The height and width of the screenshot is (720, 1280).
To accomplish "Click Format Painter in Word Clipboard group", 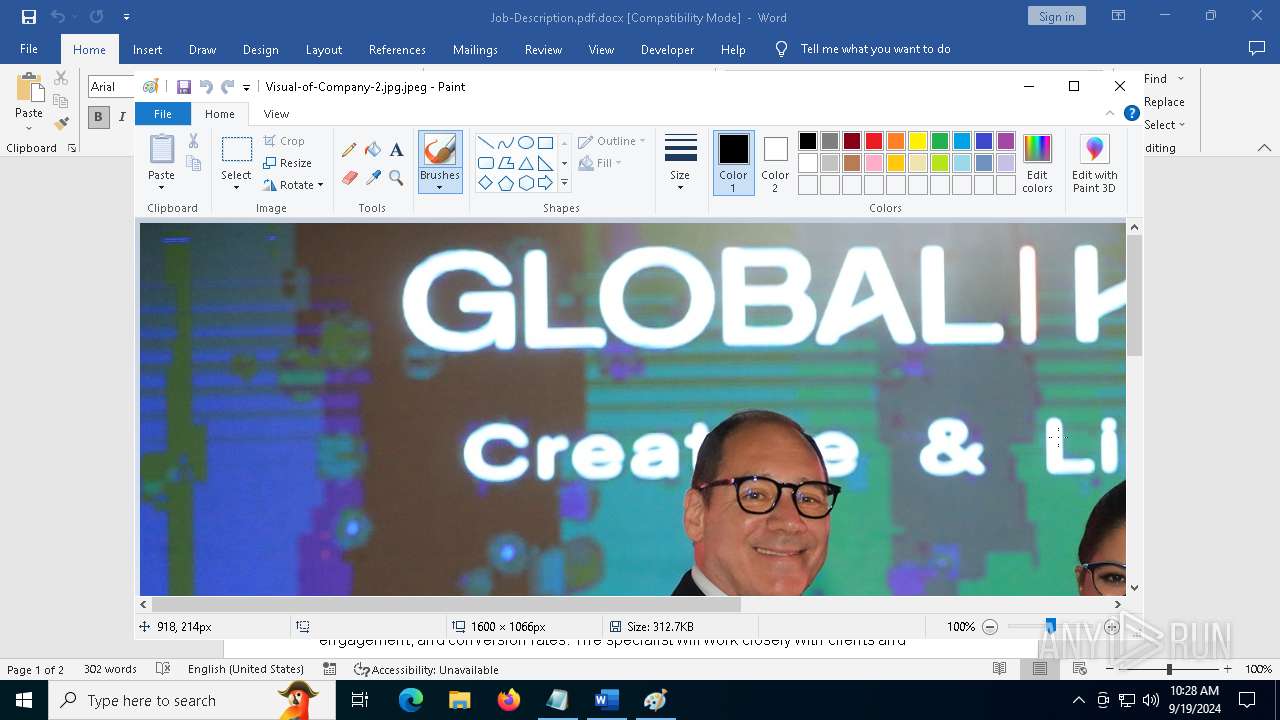I will 61,124.
